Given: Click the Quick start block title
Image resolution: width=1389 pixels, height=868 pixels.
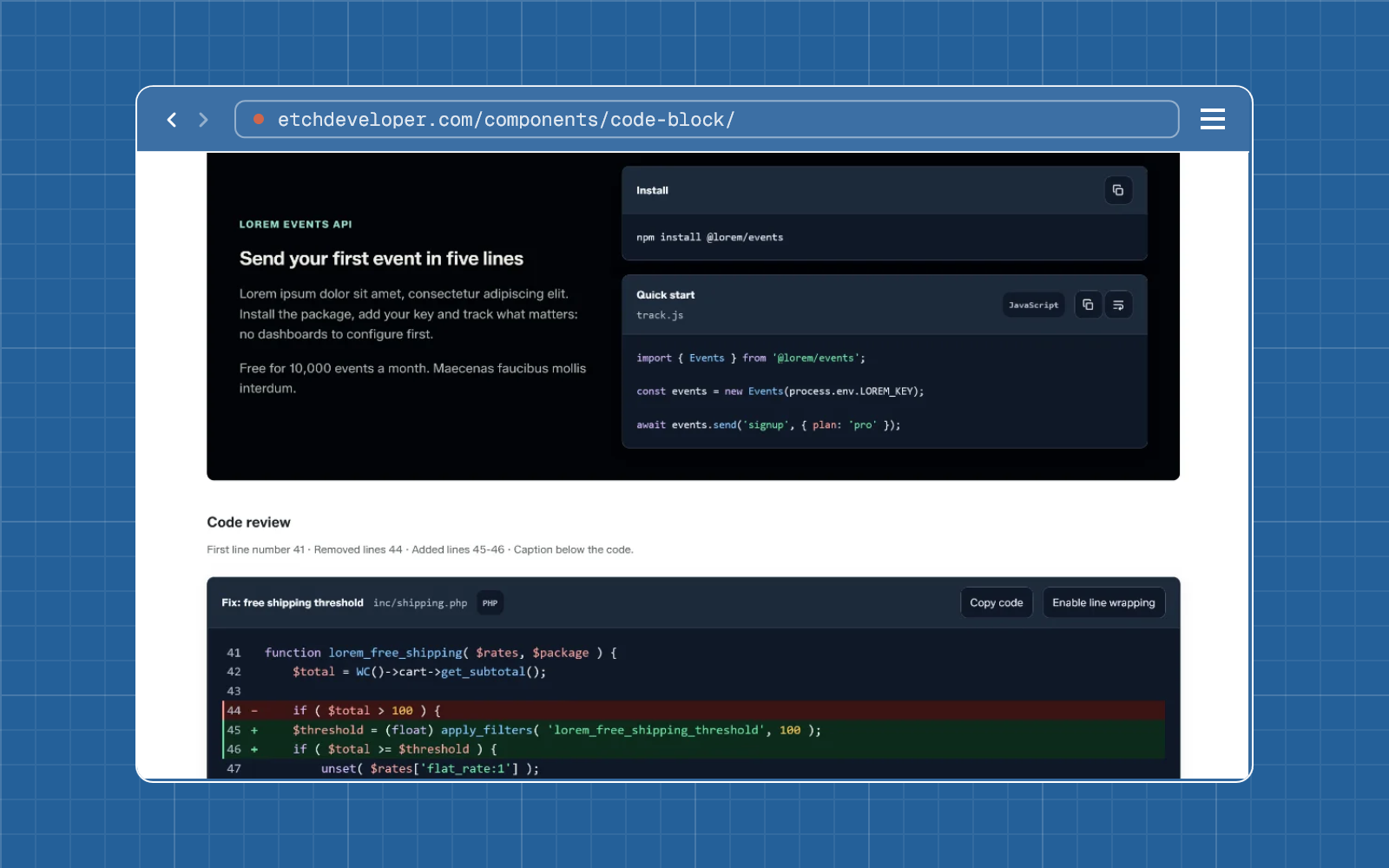Looking at the screenshot, I should point(666,295).
